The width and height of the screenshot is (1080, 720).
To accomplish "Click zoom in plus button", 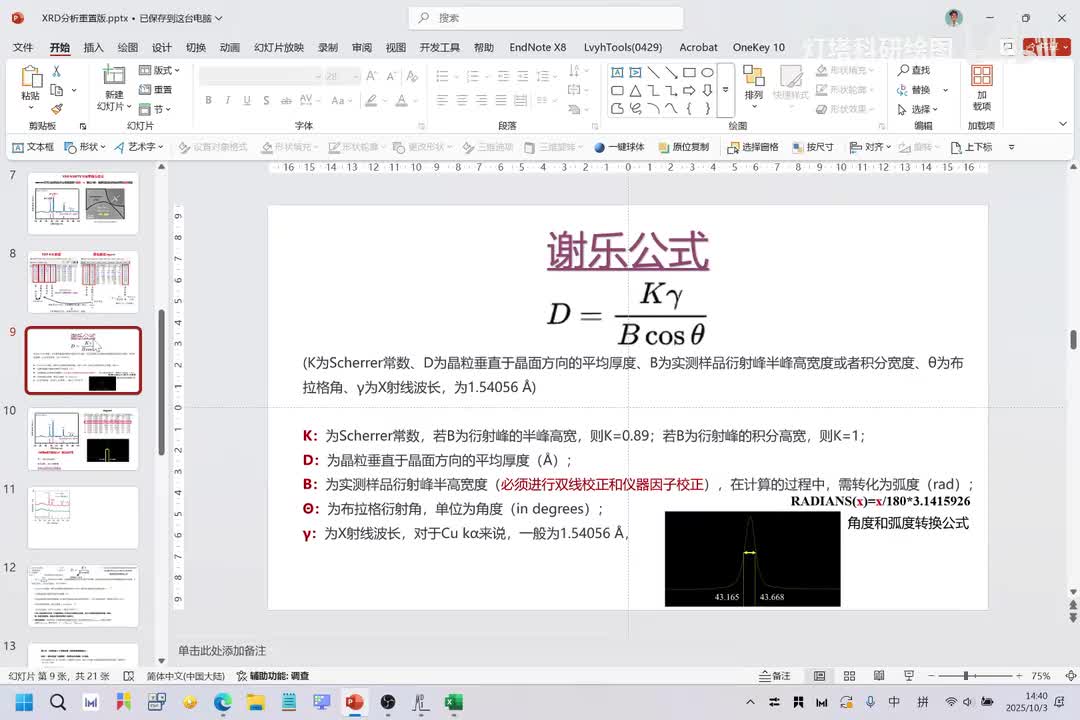I will (1019, 676).
